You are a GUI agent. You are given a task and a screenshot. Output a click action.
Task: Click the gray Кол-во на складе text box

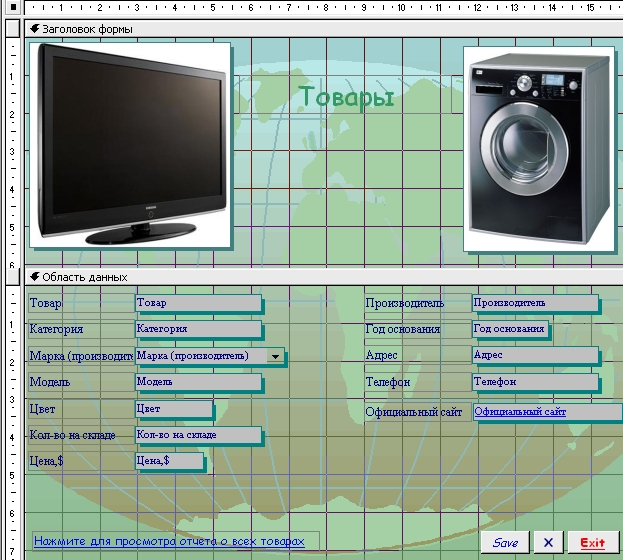point(197,435)
